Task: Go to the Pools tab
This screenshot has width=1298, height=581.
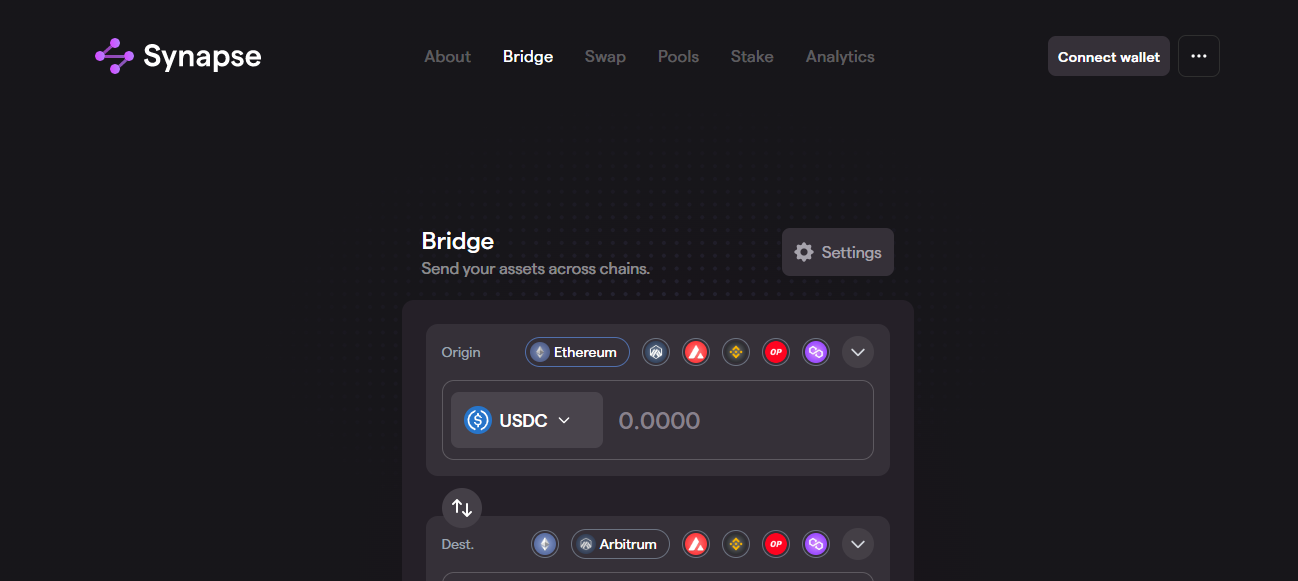Action: [678, 57]
